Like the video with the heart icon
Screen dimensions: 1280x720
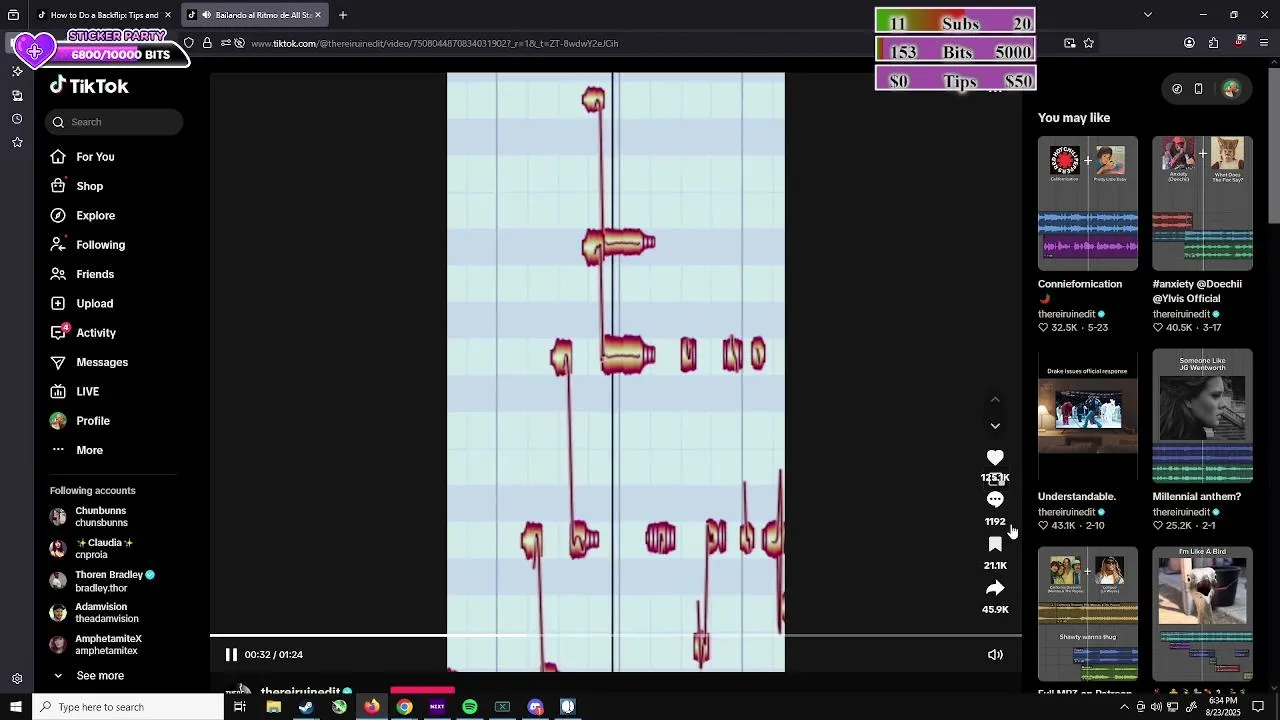click(995, 458)
